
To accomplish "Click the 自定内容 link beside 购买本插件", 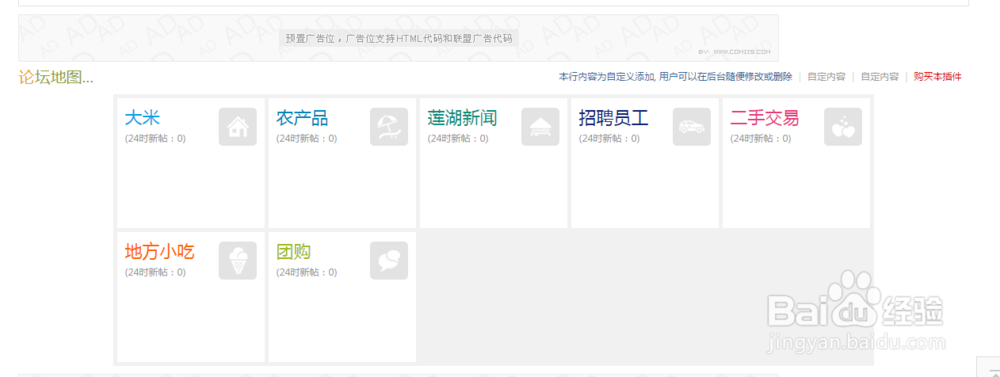I will coord(880,77).
